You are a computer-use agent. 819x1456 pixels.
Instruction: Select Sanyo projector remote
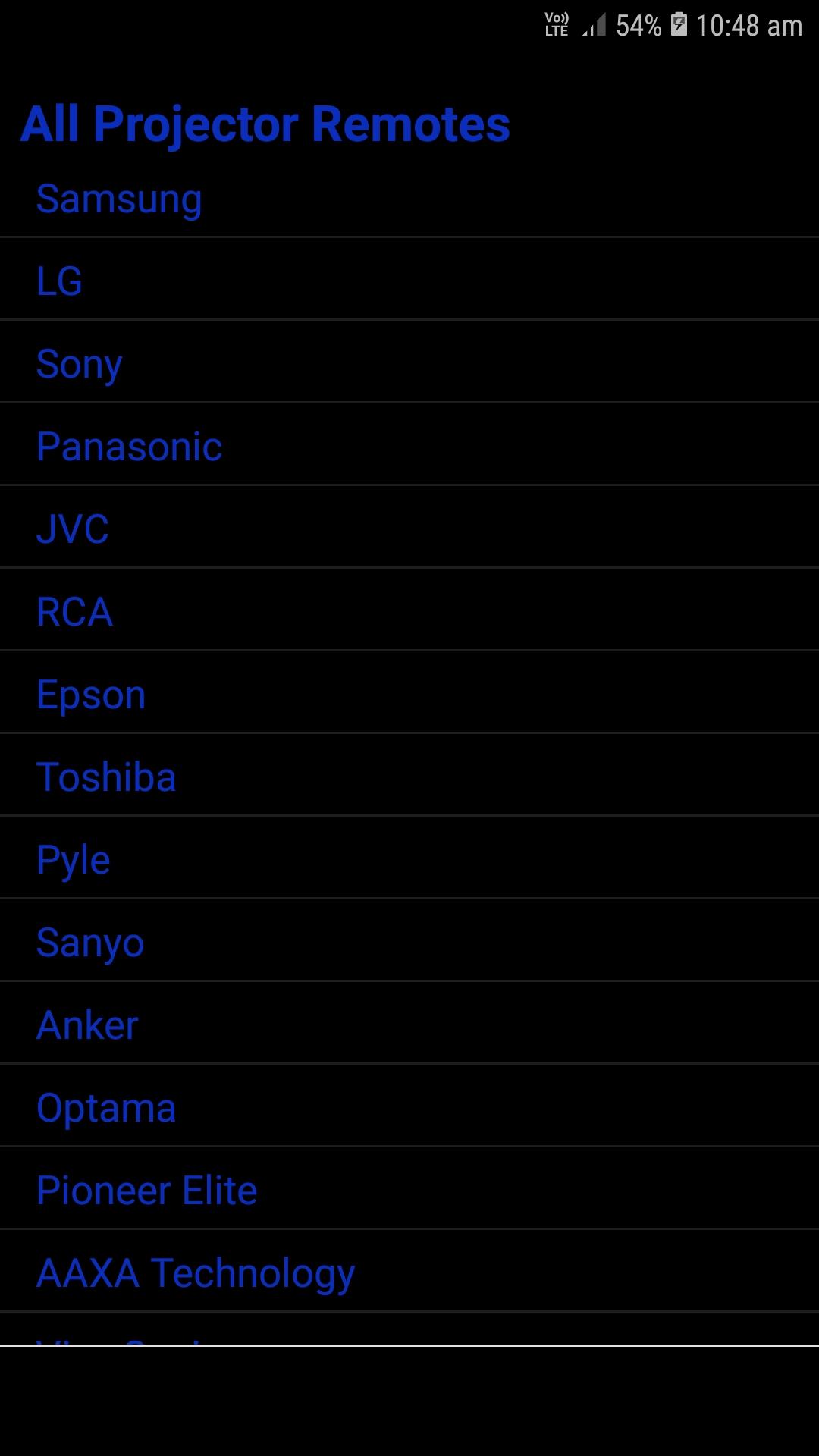(409, 940)
